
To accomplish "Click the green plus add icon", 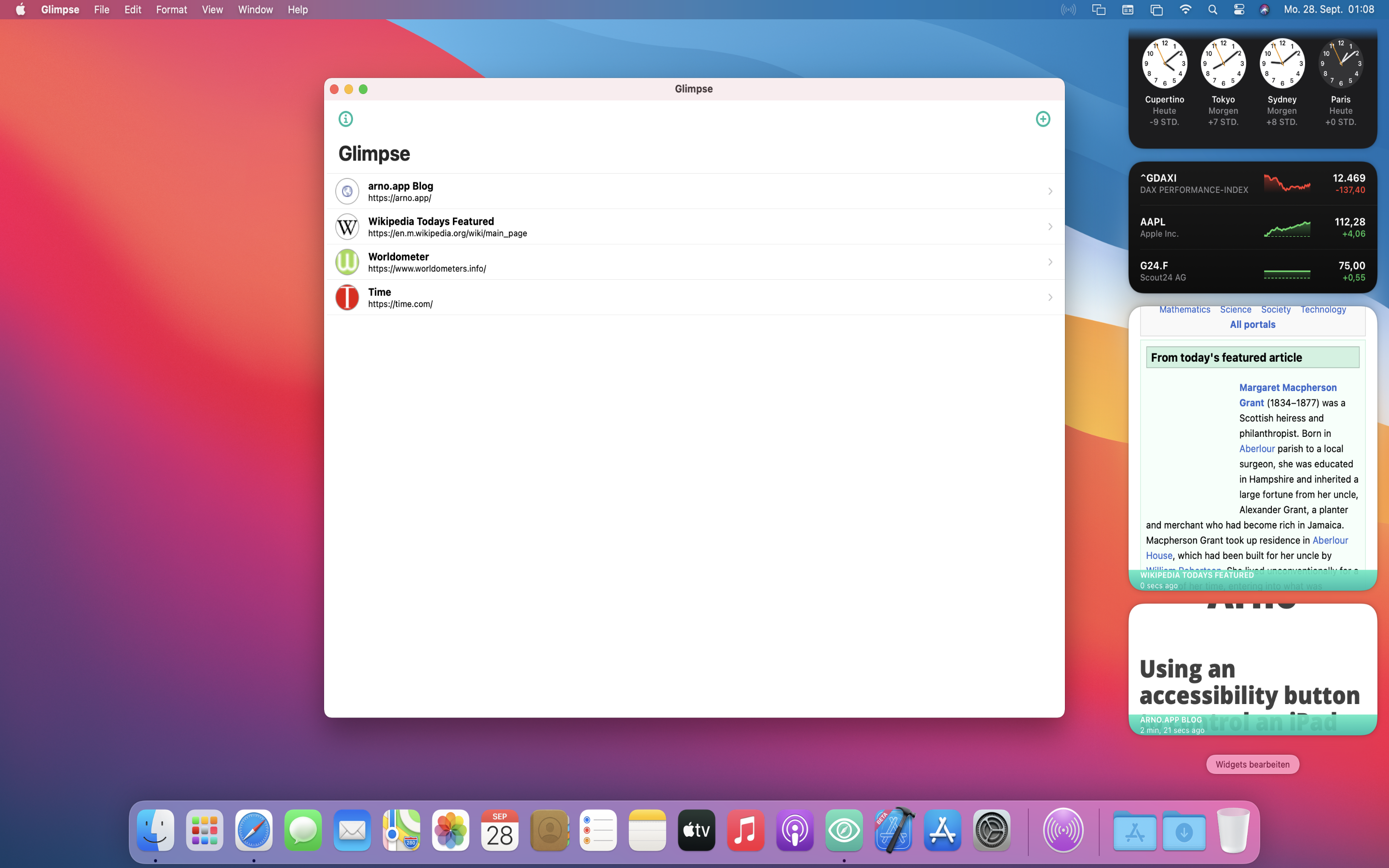I will 1043,119.
